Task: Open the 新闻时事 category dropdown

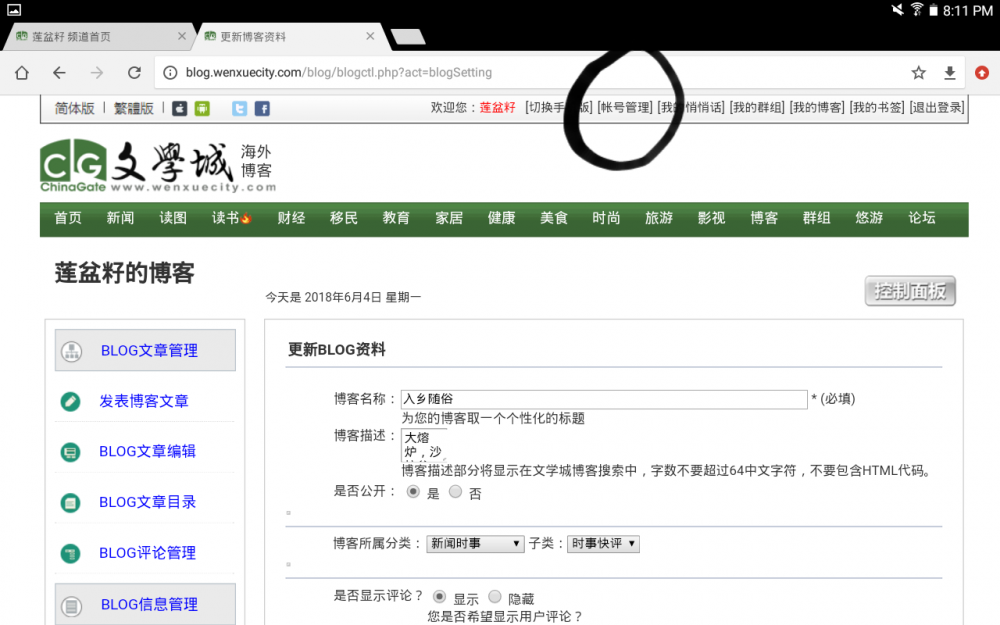Action: tap(475, 544)
